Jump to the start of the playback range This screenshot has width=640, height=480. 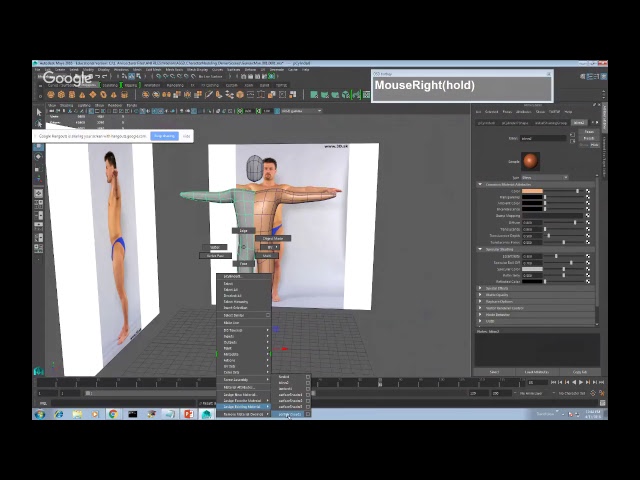point(553,382)
